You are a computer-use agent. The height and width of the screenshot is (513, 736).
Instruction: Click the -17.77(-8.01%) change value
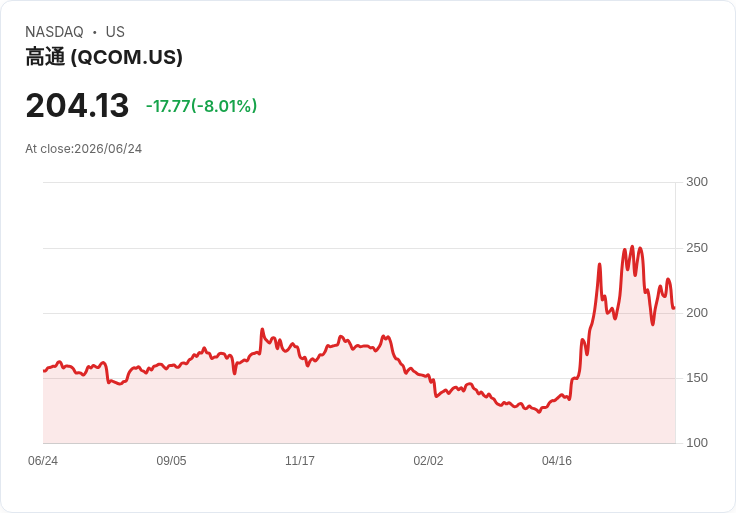click(x=201, y=106)
